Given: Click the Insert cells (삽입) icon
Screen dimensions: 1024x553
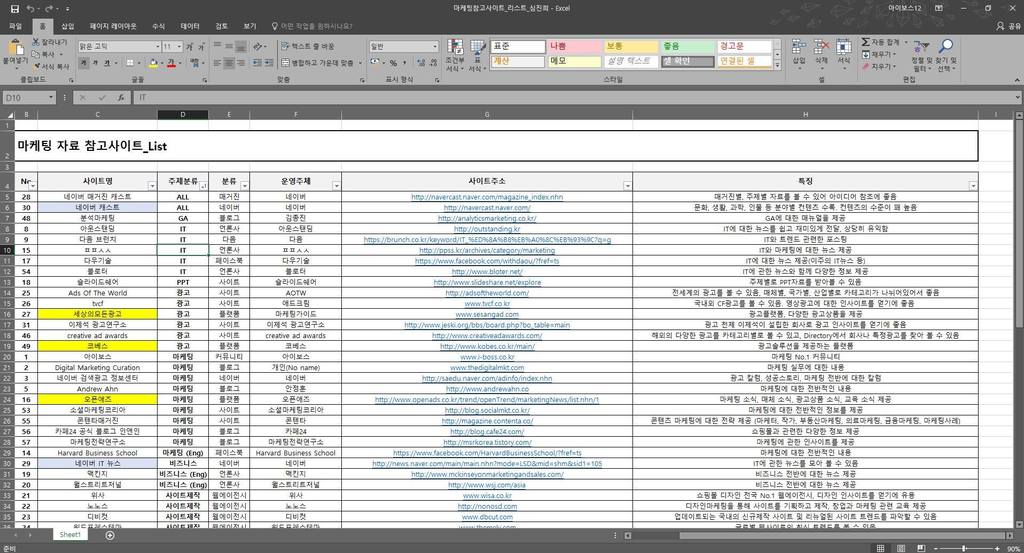Looking at the screenshot, I should click(799, 47).
